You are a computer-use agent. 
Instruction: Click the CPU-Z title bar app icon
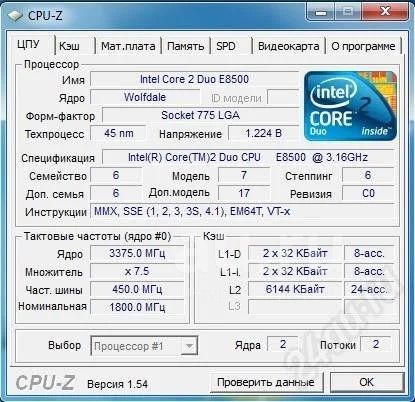[15, 16]
